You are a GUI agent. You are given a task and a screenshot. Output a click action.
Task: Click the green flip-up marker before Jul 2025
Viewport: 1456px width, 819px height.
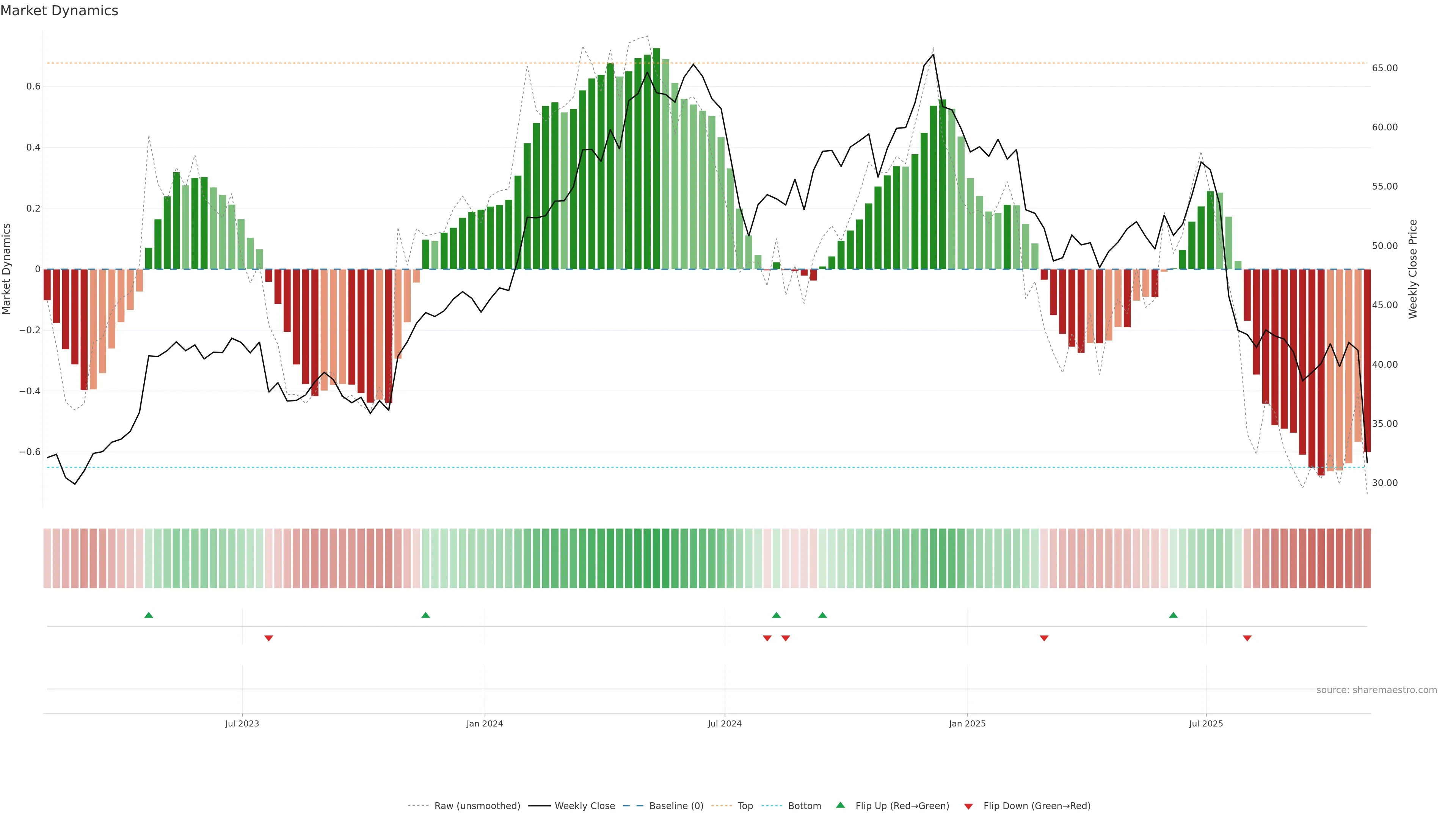1174,615
